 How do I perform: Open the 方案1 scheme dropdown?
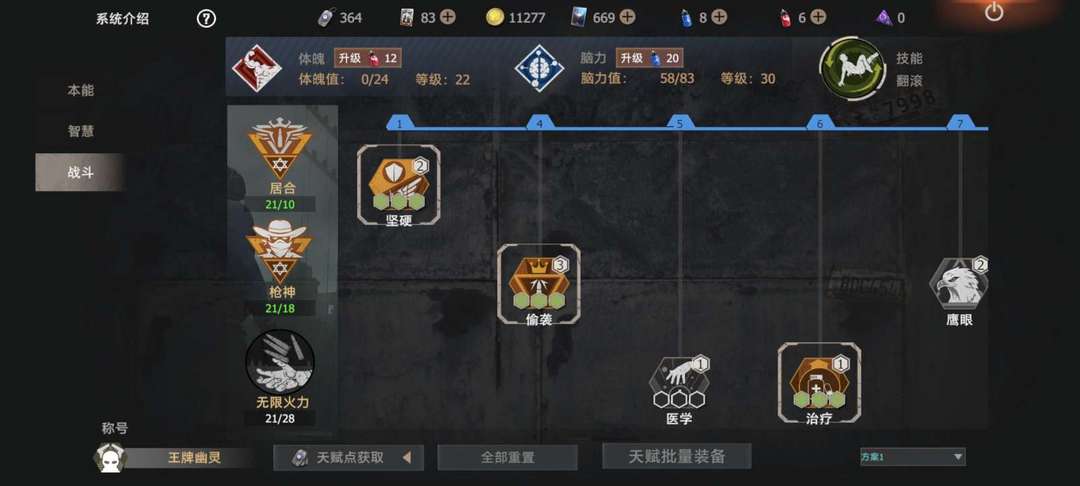912,456
